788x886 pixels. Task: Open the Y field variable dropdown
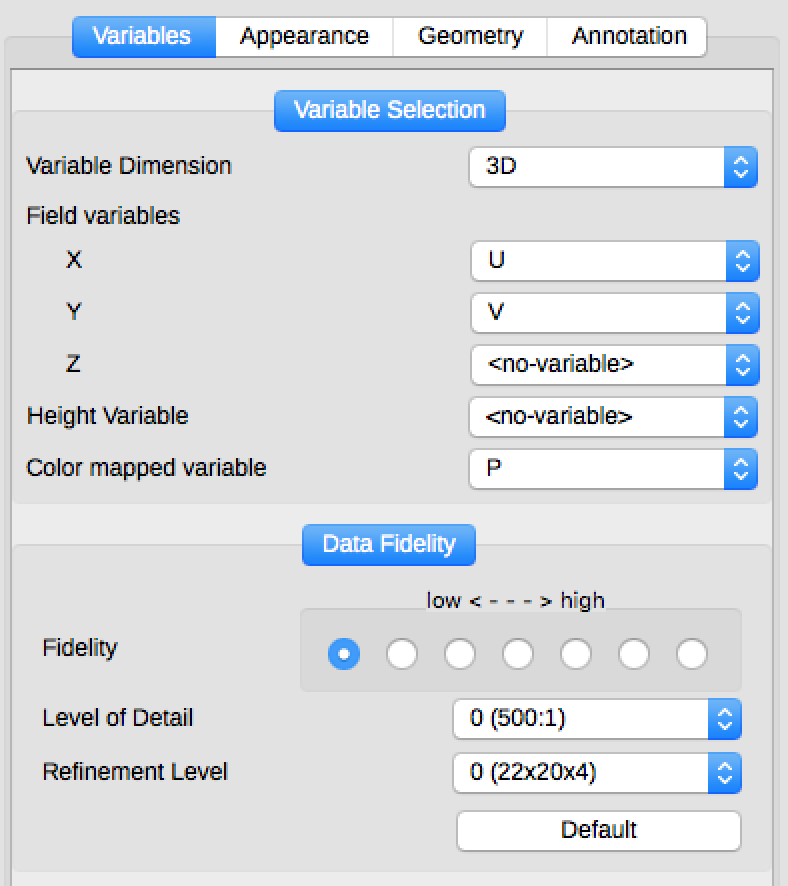point(614,313)
